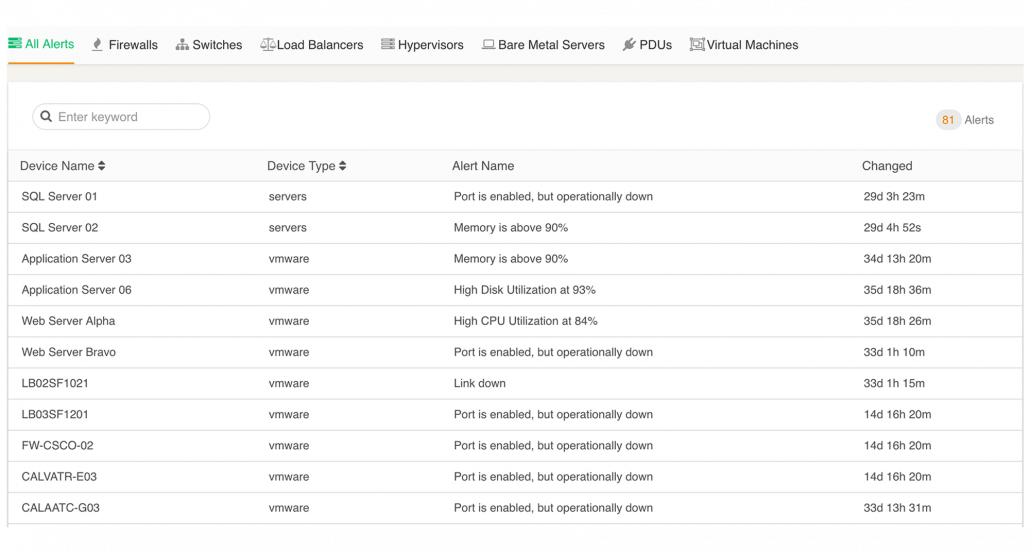Click the Changed column header
Screen dimensions: 1030x553
(x=887, y=166)
